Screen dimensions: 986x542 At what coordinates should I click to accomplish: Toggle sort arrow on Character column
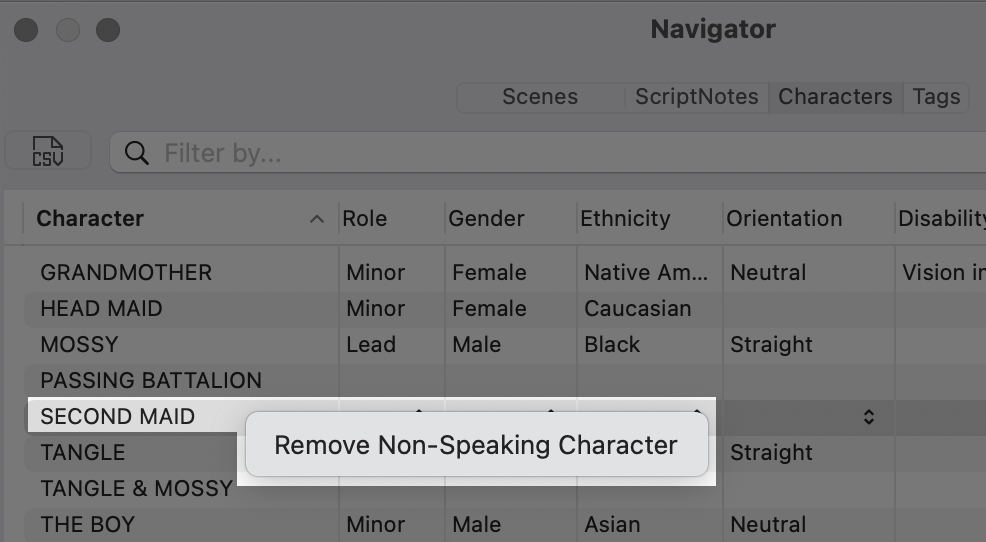coord(317,219)
